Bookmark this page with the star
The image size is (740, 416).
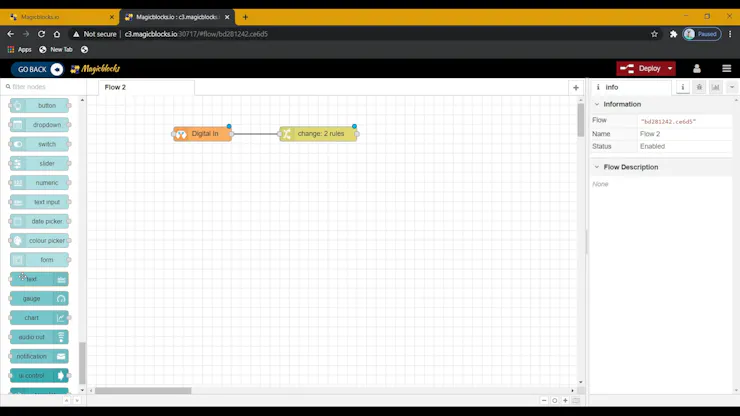(654, 34)
